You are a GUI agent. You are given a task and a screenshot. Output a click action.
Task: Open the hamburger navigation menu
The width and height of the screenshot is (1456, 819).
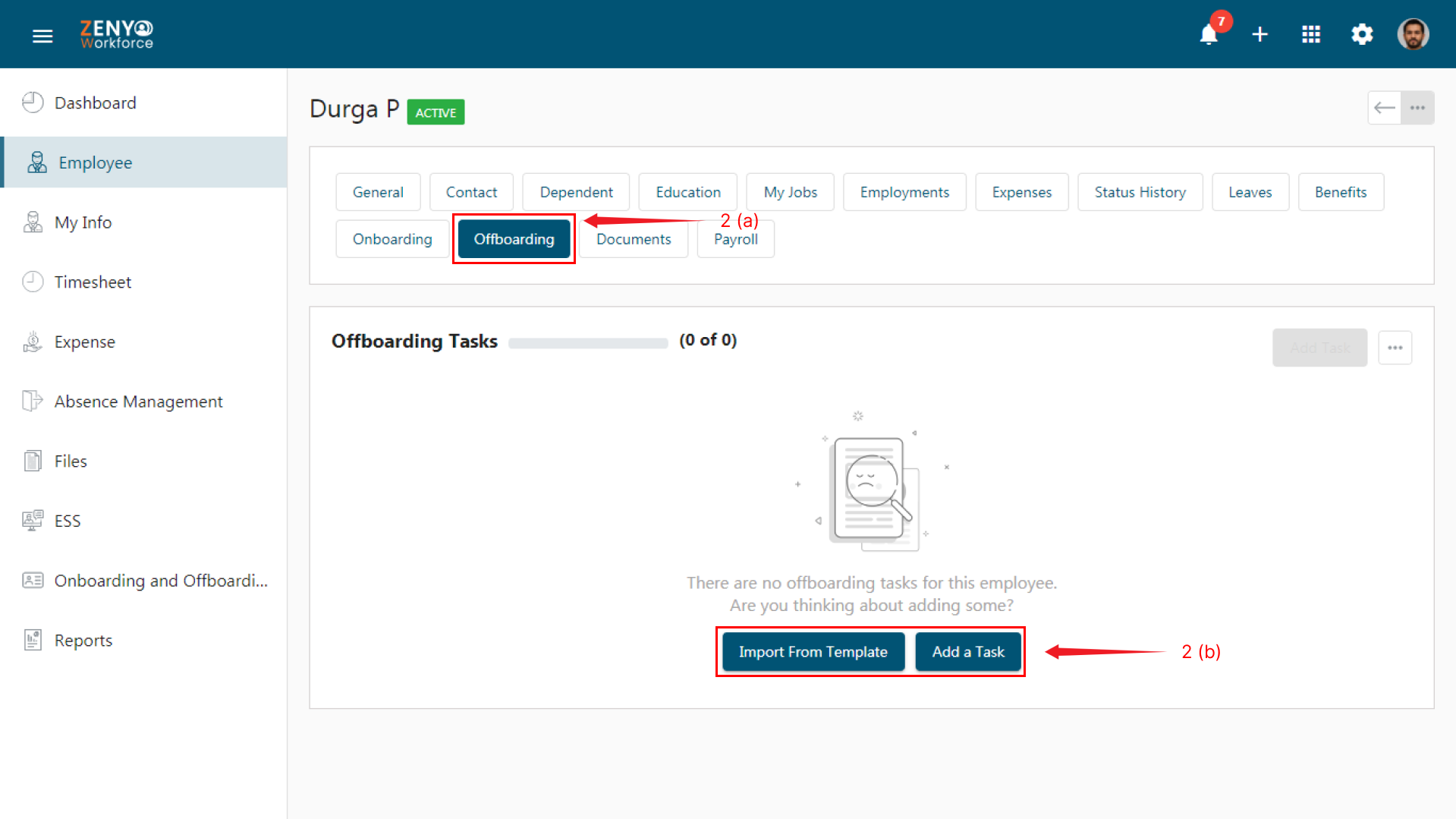tap(42, 36)
